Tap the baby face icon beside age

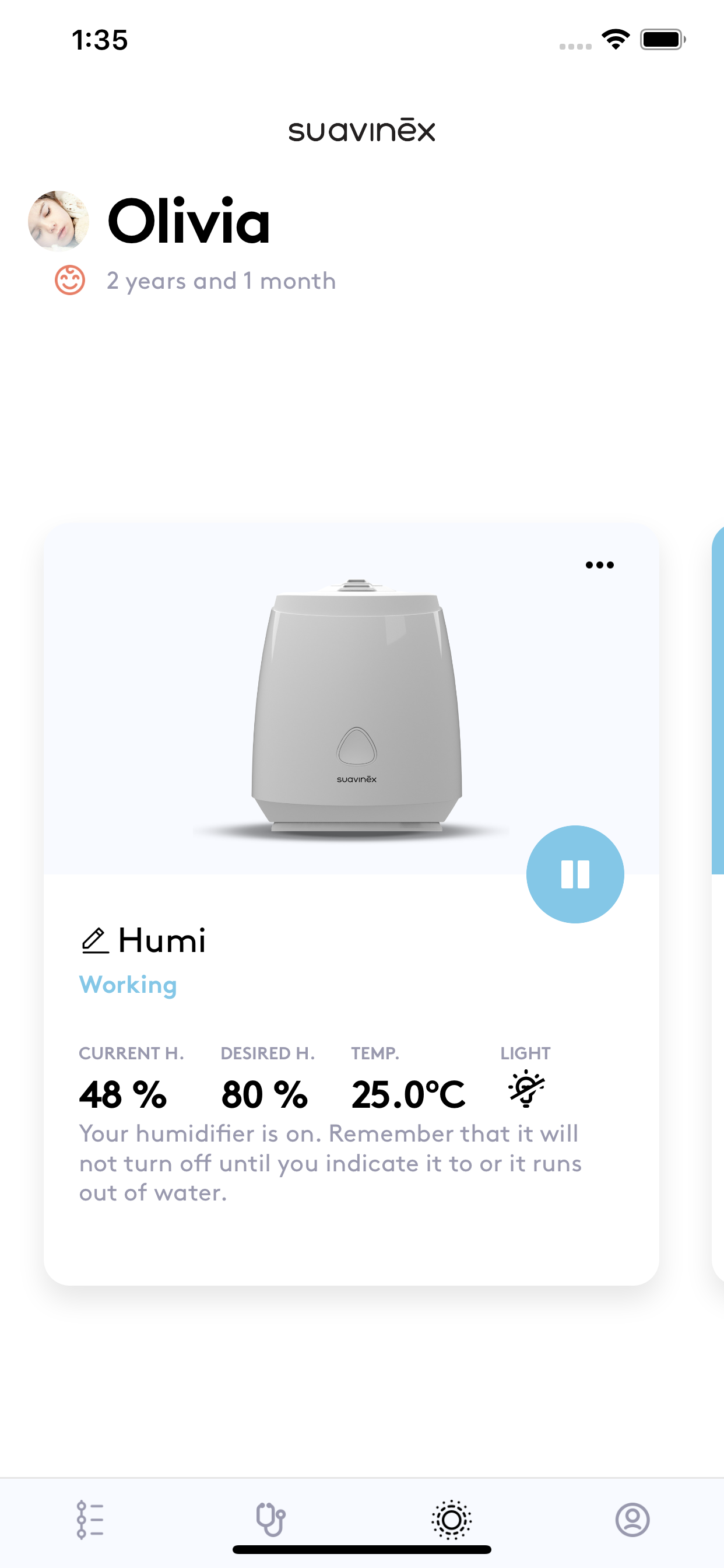click(x=70, y=280)
